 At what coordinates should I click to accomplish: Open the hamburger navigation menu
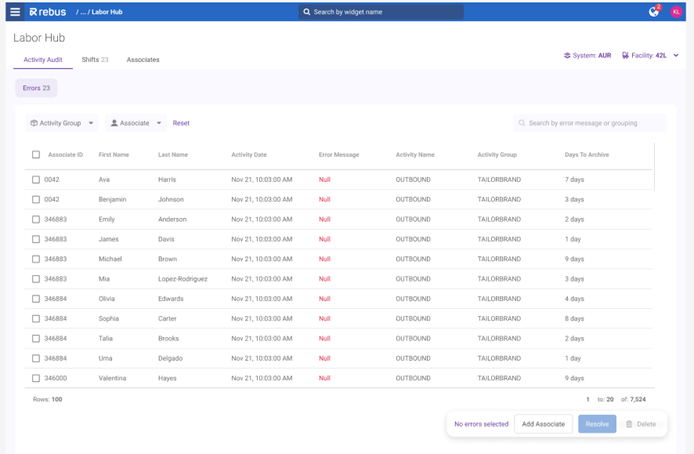click(15, 12)
